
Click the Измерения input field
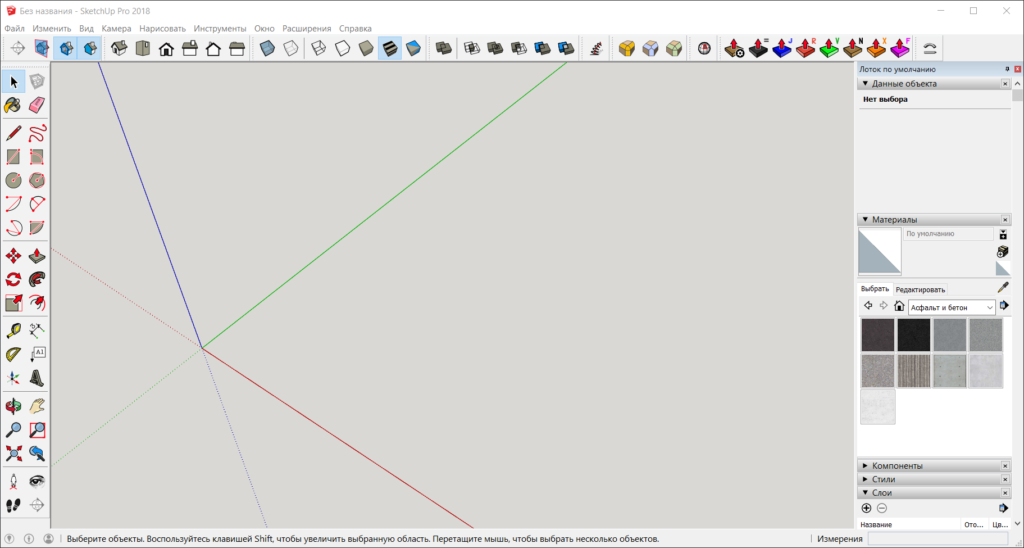click(937, 539)
